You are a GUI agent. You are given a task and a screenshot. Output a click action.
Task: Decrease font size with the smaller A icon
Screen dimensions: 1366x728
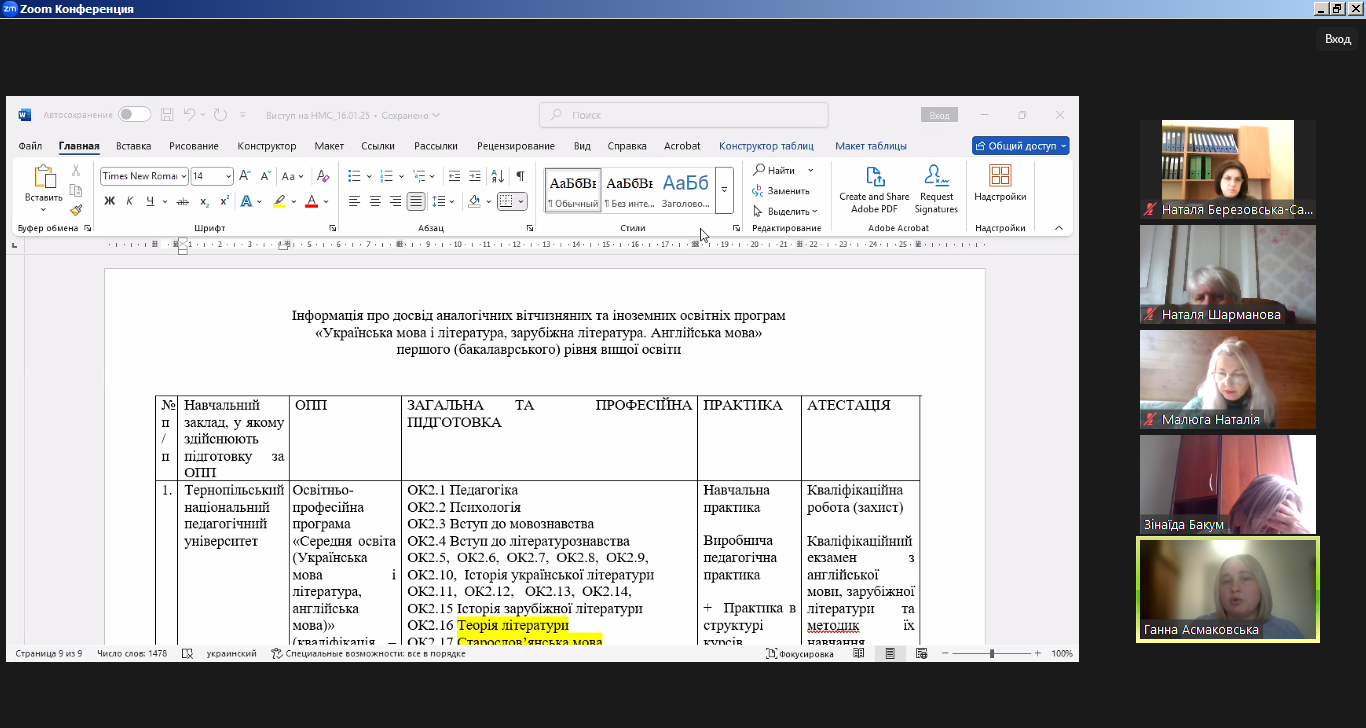(266, 176)
